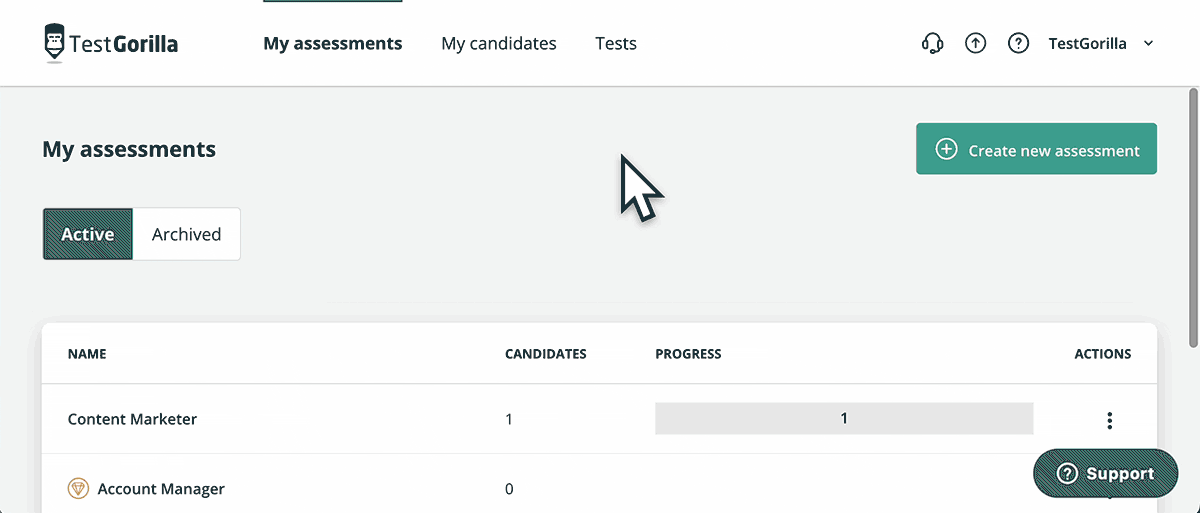The height and width of the screenshot is (513, 1200).
Task: Open the Support chat button
Action: point(1106,473)
